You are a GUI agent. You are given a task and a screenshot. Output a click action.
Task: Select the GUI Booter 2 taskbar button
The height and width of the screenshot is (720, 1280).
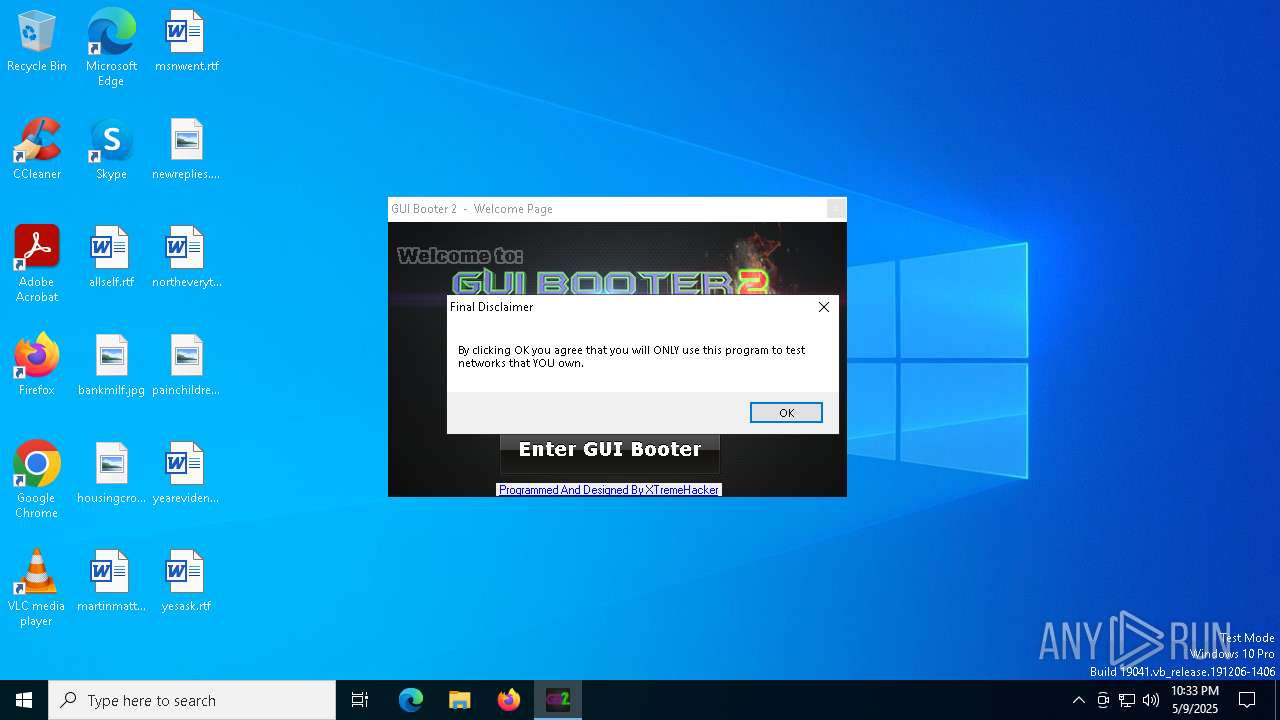558,700
